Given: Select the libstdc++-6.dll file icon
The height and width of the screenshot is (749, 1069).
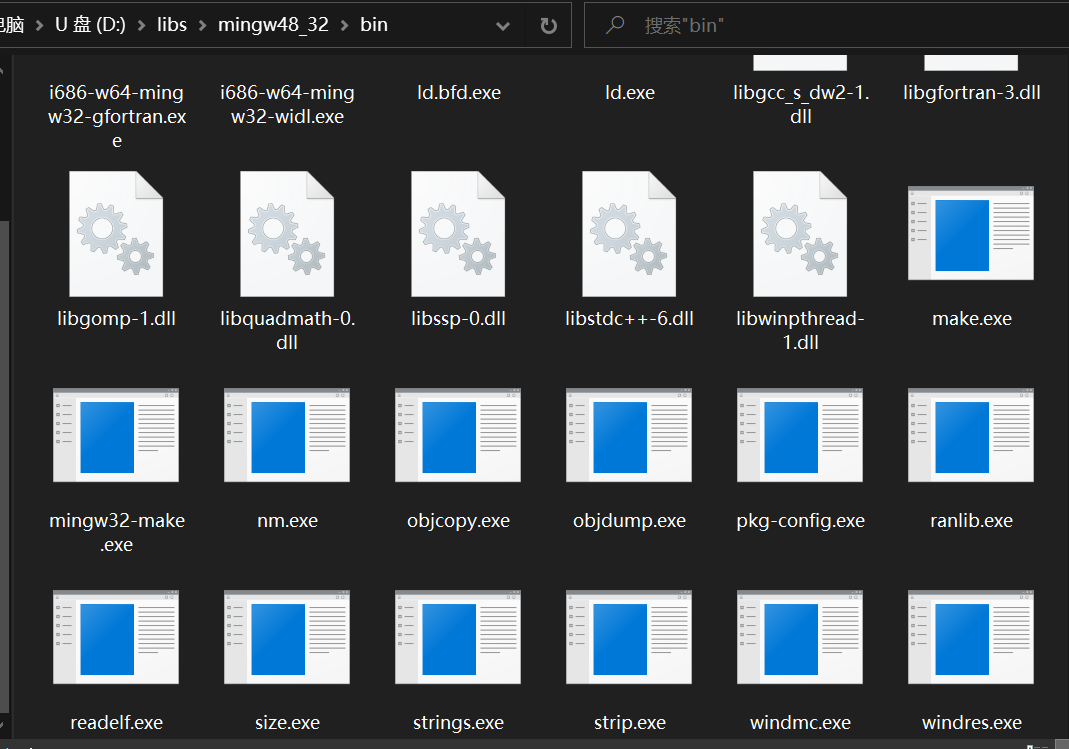Looking at the screenshot, I should 629,233.
